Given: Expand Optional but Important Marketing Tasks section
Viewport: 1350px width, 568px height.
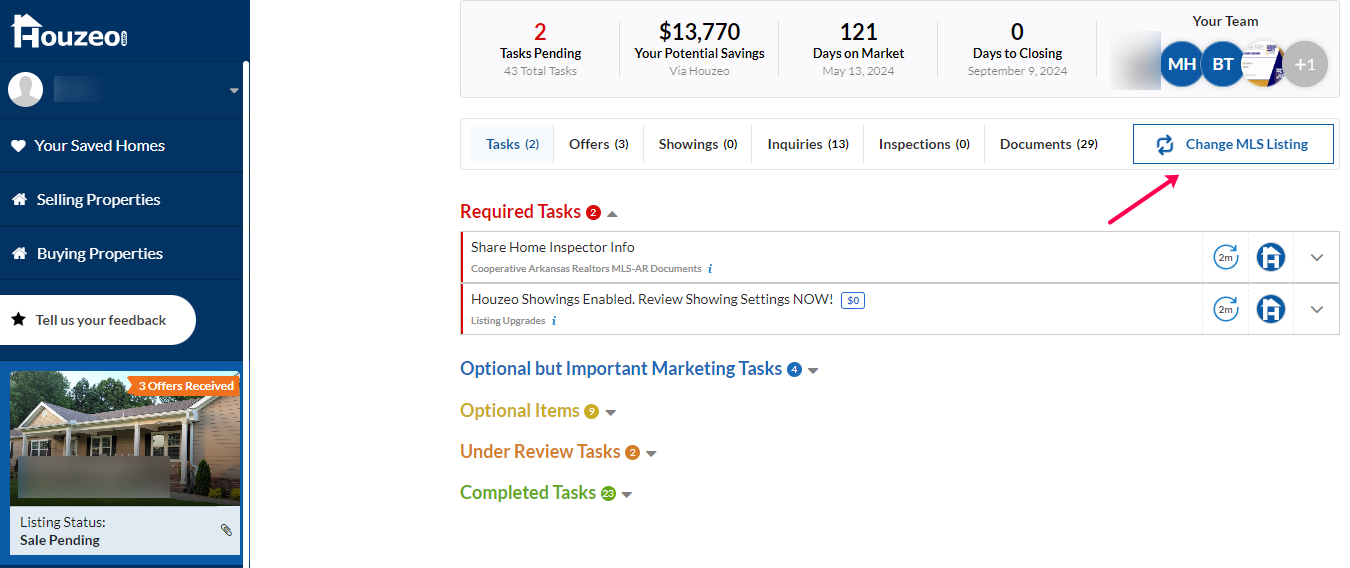Looking at the screenshot, I should 813,370.
